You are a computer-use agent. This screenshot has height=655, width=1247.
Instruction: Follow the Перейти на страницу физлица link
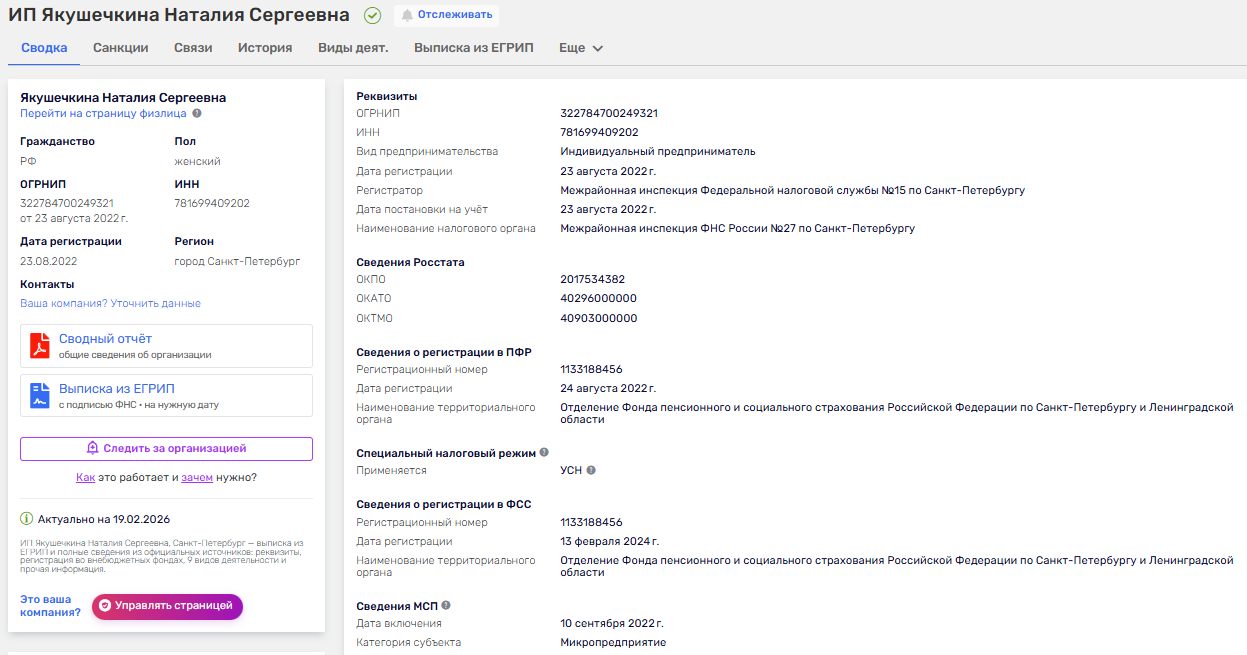[103, 114]
